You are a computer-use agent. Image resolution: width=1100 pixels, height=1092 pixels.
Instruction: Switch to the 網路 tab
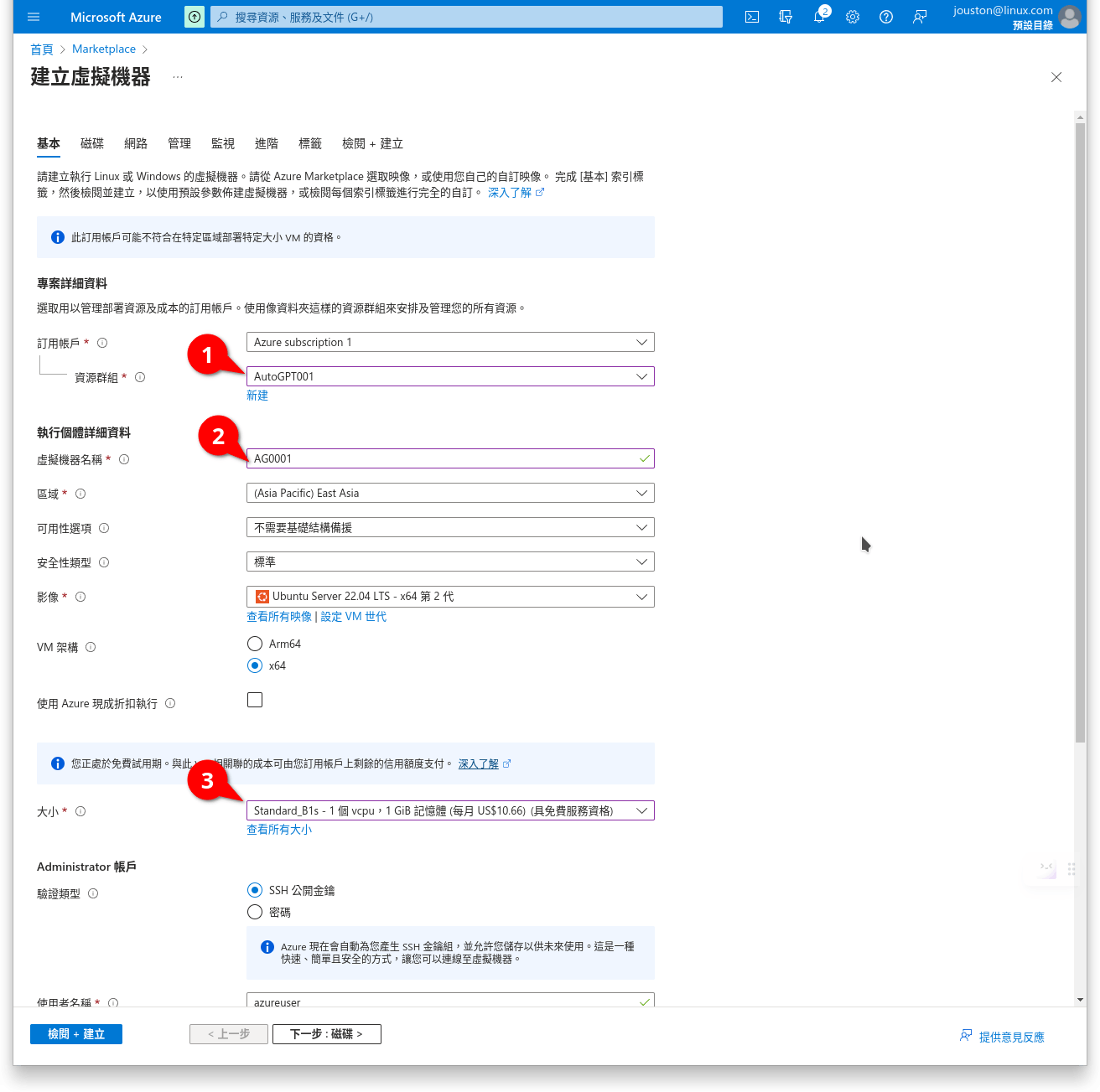point(136,143)
